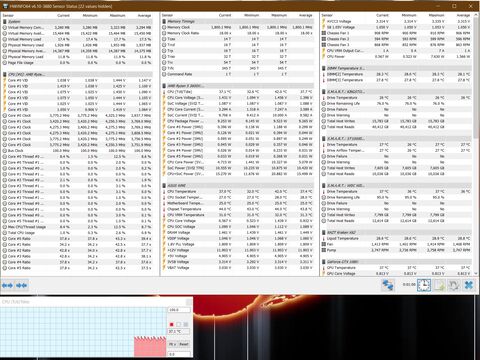Click the clock icon beside Memory Clock
The image size is (480, 360).
tap(164, 27)
